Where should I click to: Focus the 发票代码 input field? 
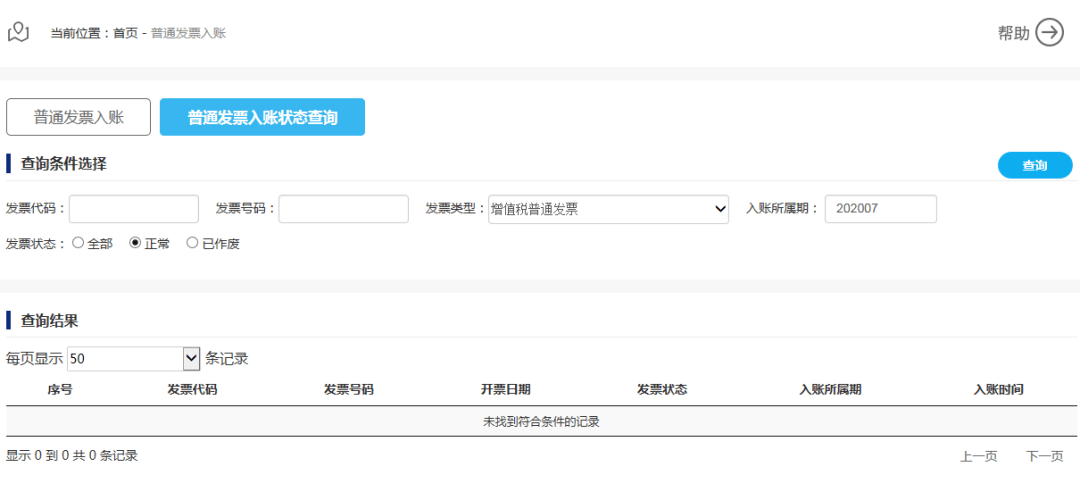pos(134,209)
